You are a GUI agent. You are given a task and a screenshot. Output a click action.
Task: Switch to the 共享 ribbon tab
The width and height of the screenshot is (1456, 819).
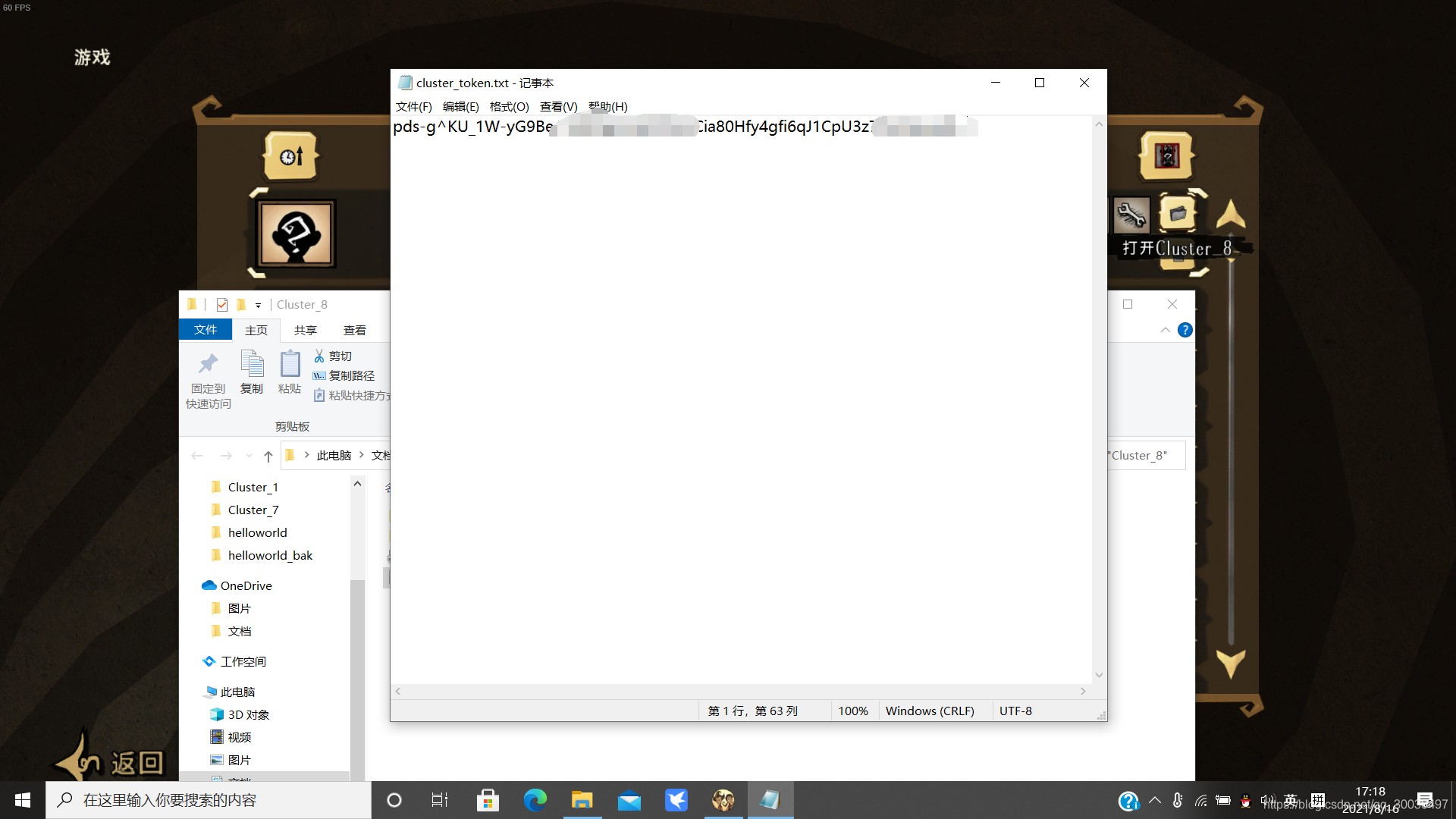tap(305, 330)
